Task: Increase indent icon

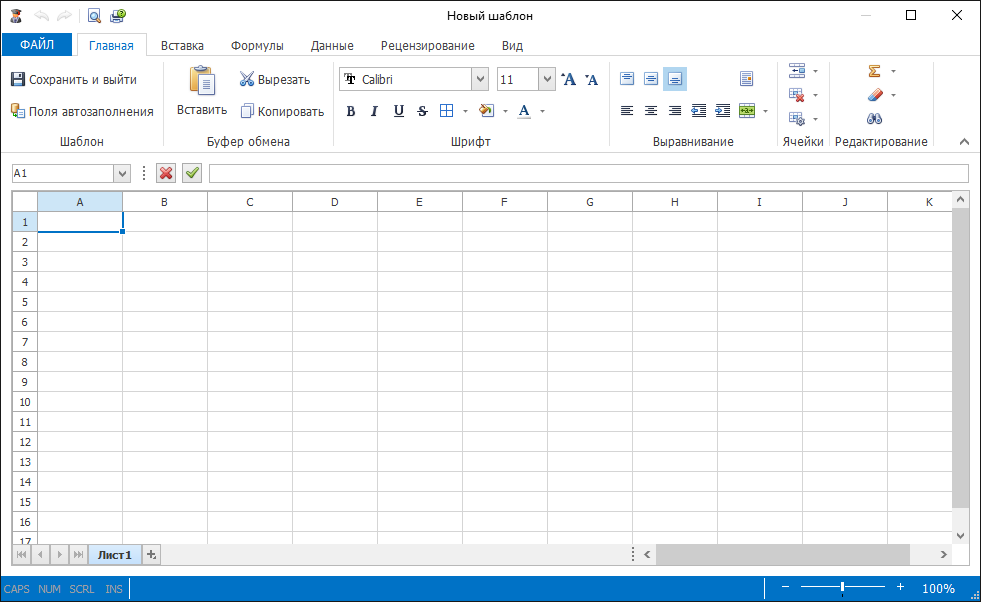Action: coord(723,111)
